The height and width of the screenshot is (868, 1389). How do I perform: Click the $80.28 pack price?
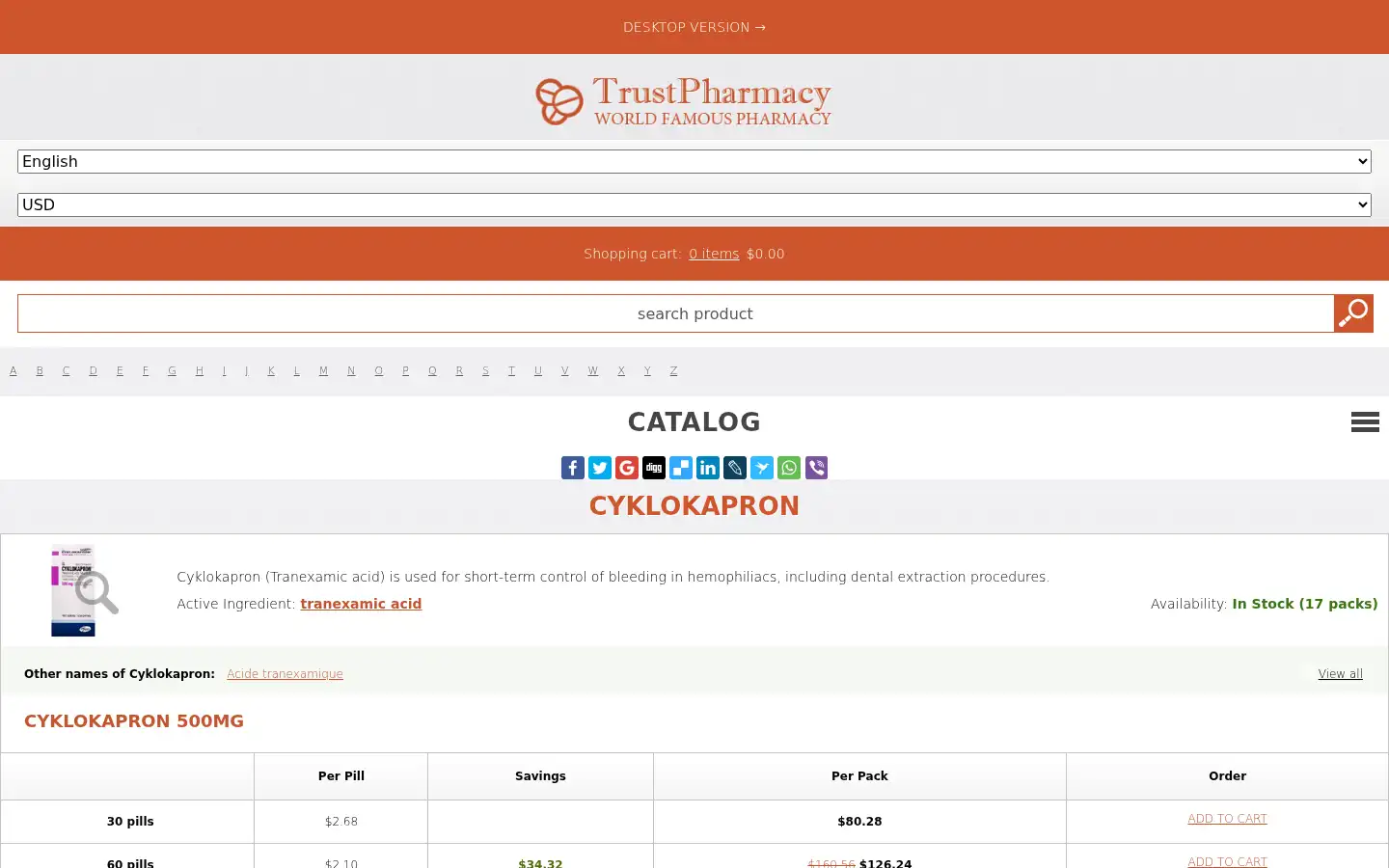coord(859,822)
